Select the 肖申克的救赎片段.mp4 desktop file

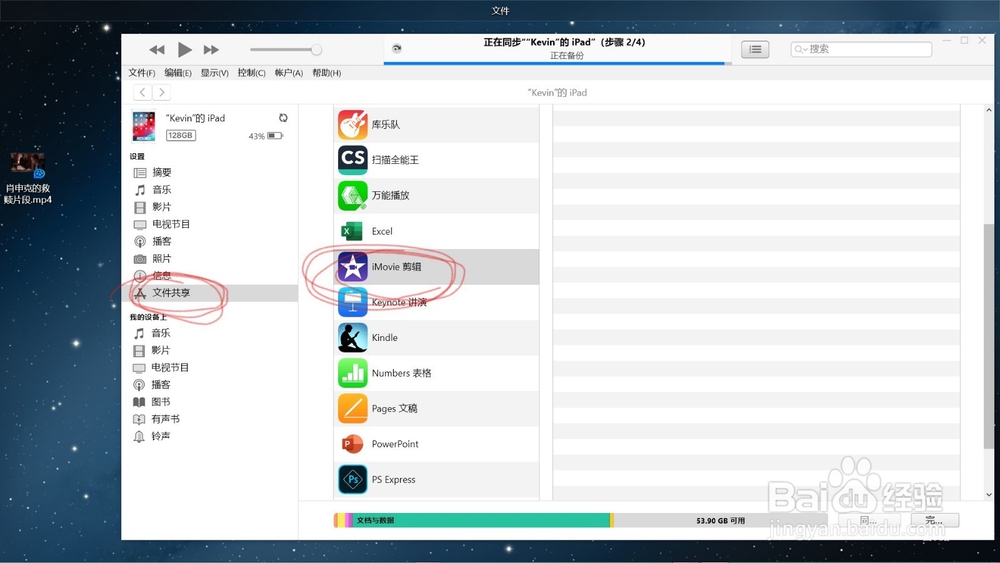coord(27,178)
